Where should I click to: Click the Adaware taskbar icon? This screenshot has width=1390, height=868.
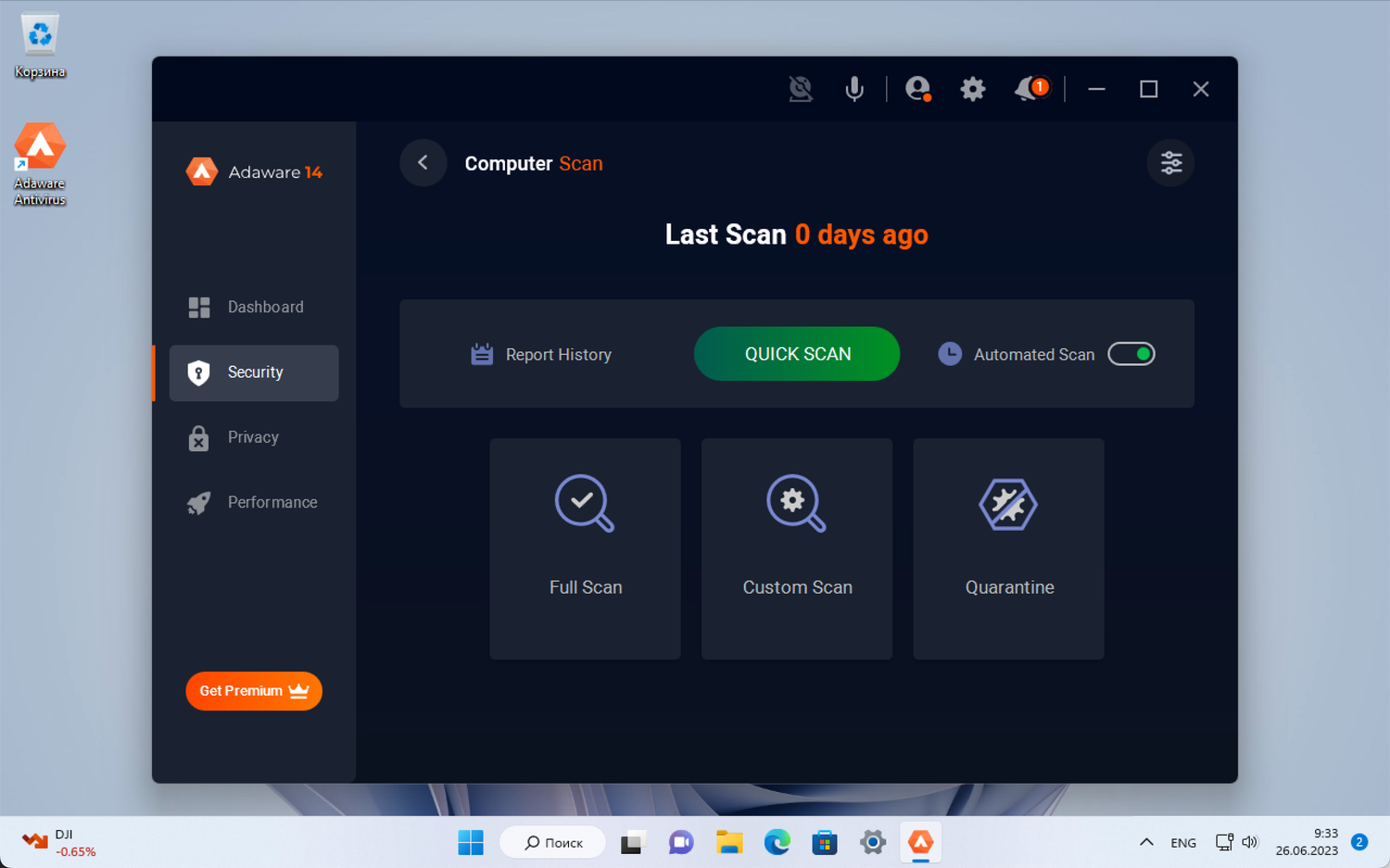(920, 842)
